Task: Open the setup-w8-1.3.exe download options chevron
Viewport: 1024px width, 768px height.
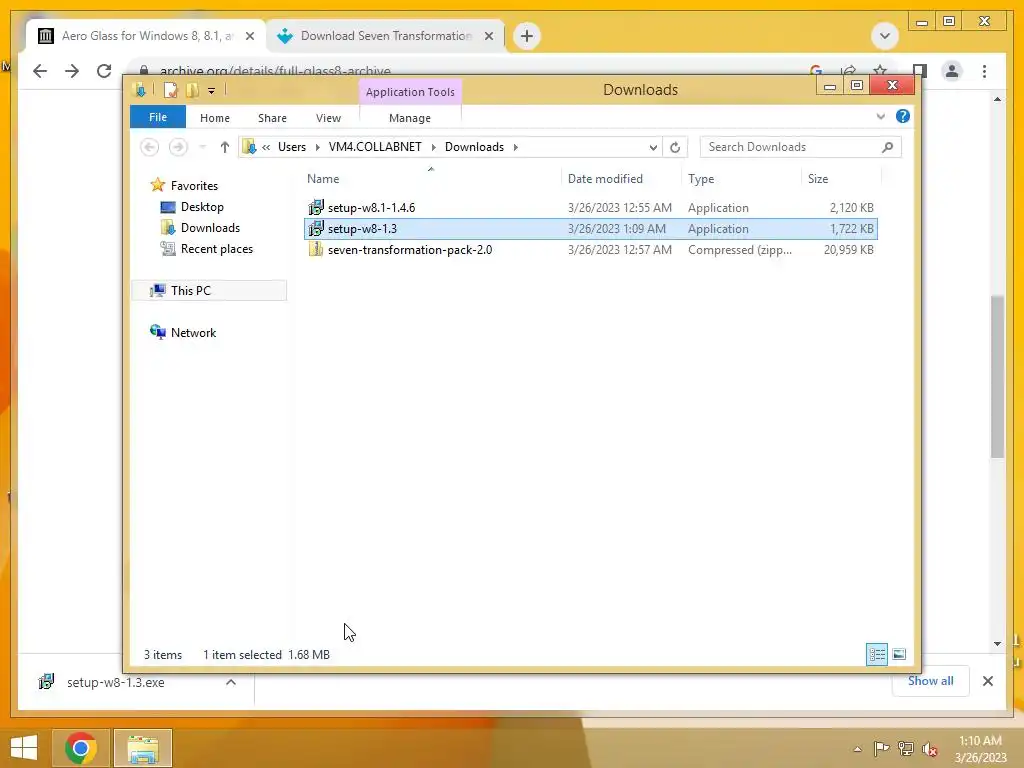Action: click(231, 682)
